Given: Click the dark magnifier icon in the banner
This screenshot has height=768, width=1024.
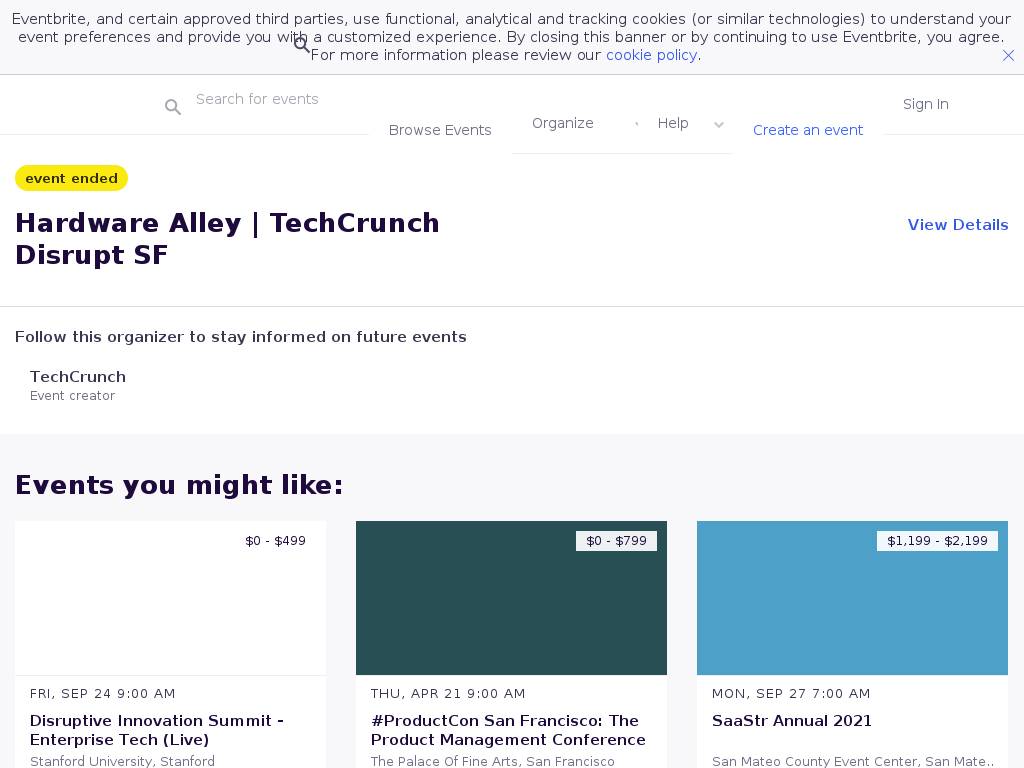Looking at the screenshot, I should (x=301, y=45).
